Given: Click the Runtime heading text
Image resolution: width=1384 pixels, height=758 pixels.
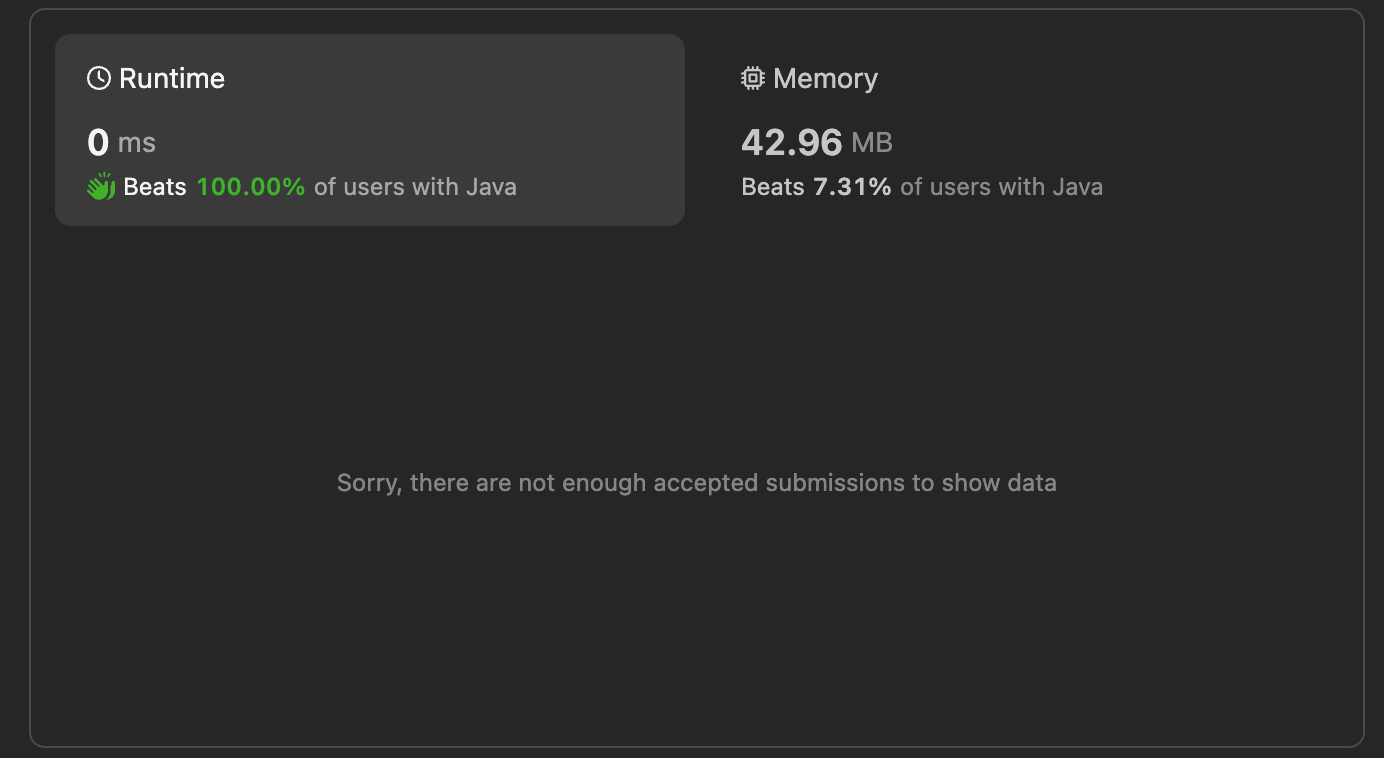Looking at the screenshot, I should click(x=172, y=78).
